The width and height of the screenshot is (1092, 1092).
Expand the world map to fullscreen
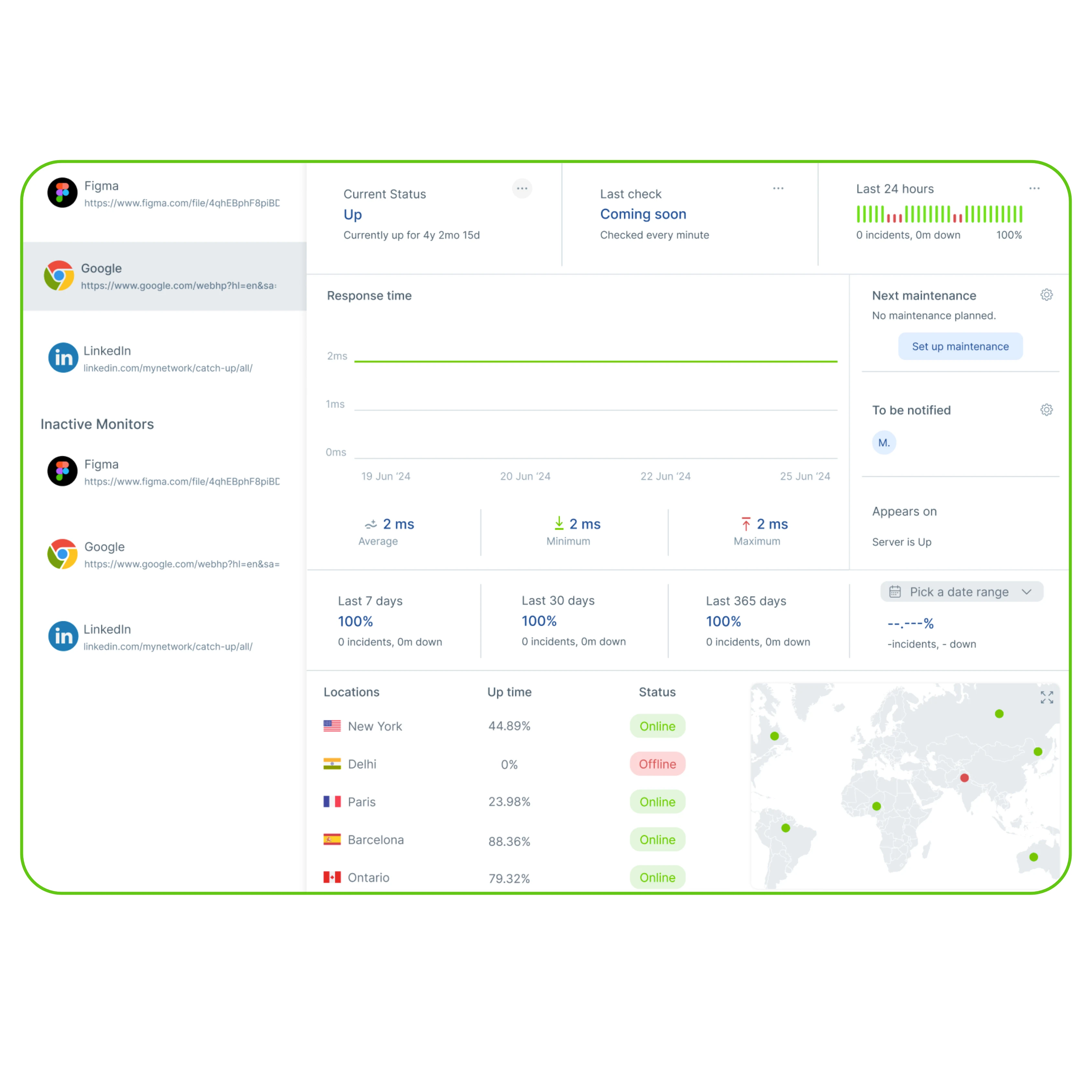(1047, 697)
